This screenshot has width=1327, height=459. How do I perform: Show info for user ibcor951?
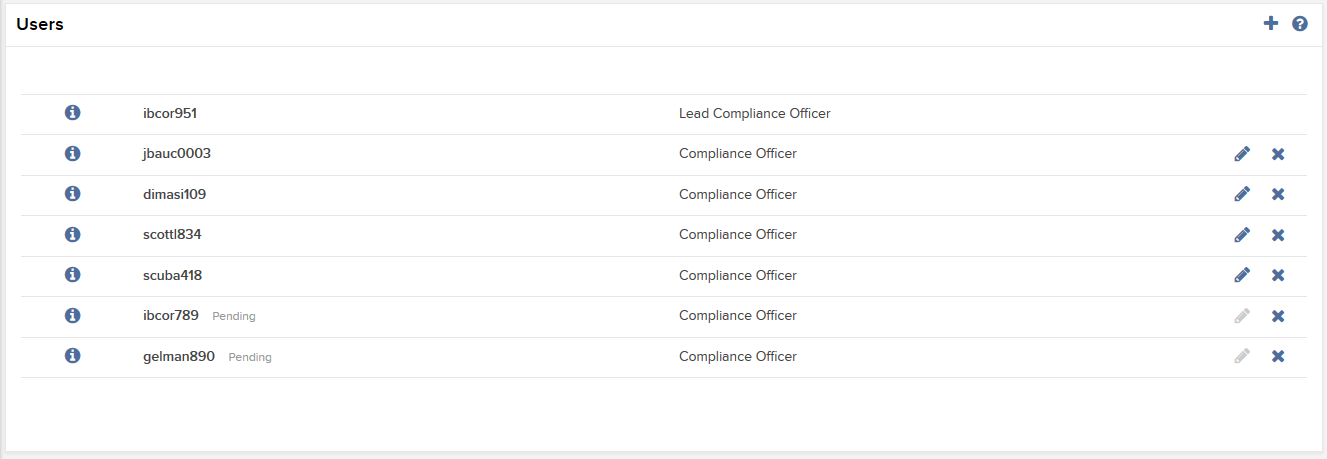[x=72, y=113]
